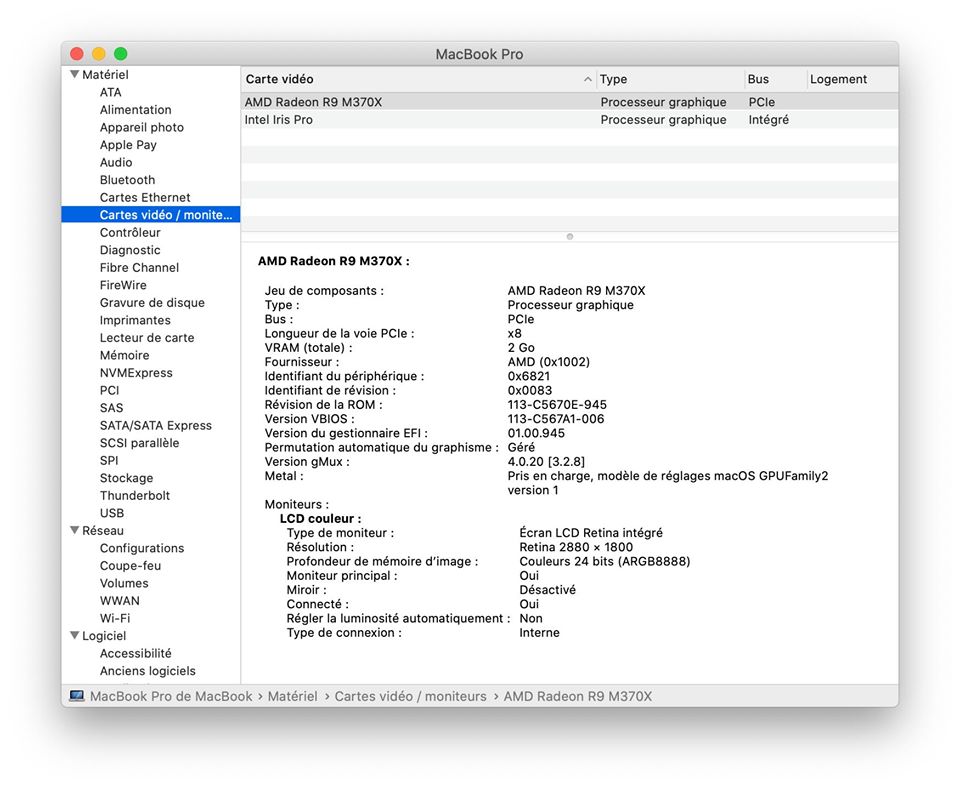
Task: Collapse the Réseau section triangle
Action: (x=75, y=530)
